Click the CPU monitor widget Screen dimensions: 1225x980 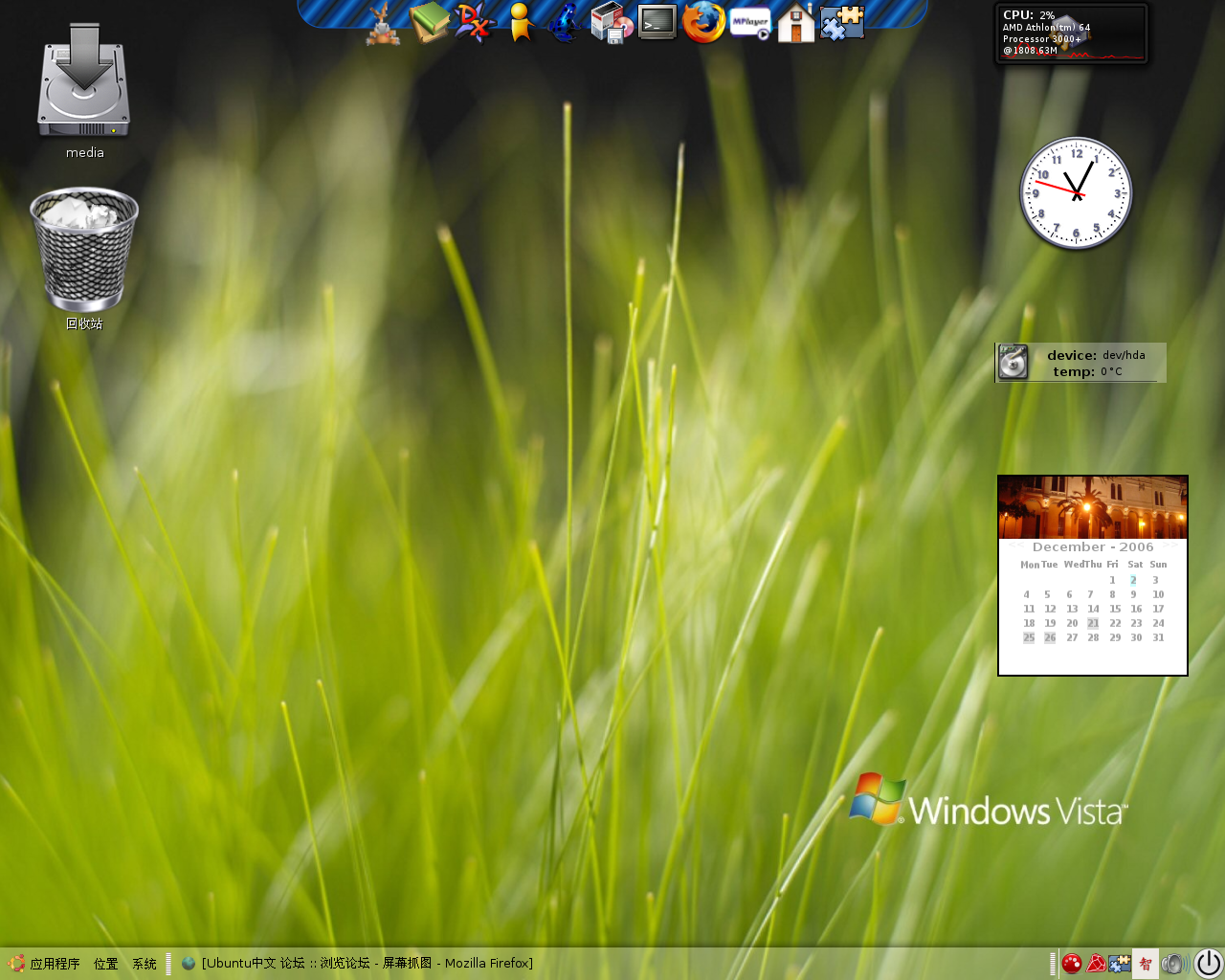1072,33
